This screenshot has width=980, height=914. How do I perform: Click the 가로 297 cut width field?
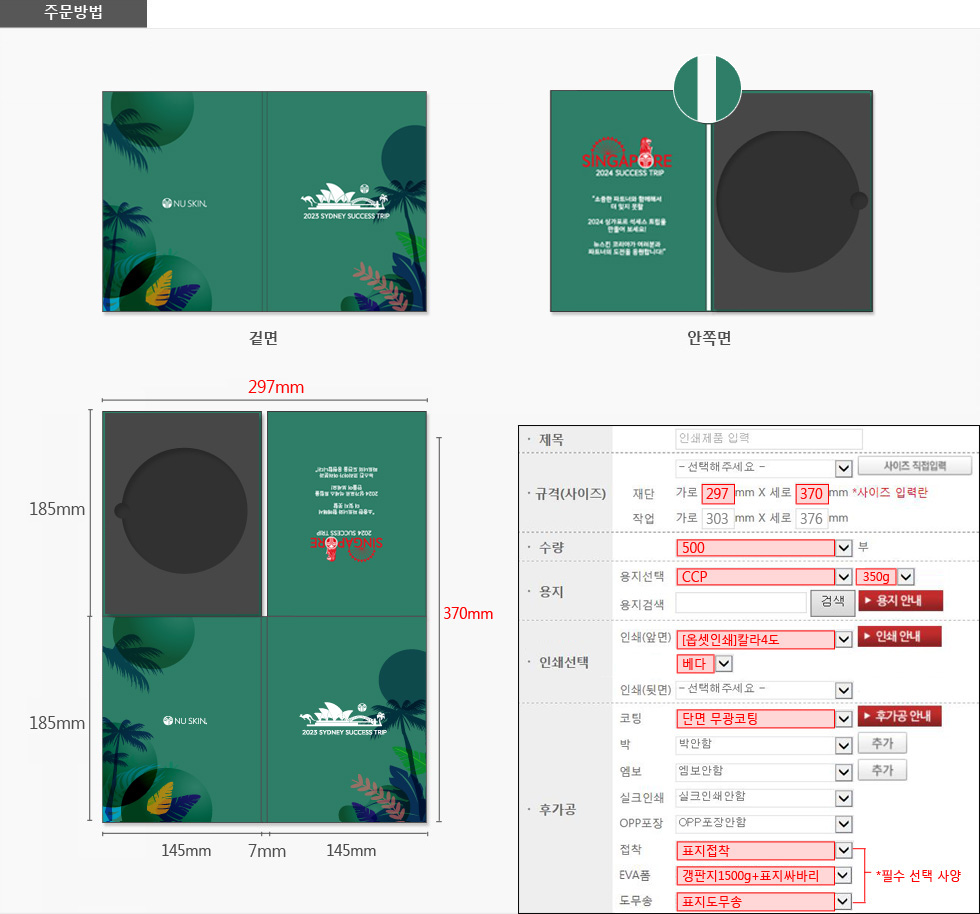717,493
